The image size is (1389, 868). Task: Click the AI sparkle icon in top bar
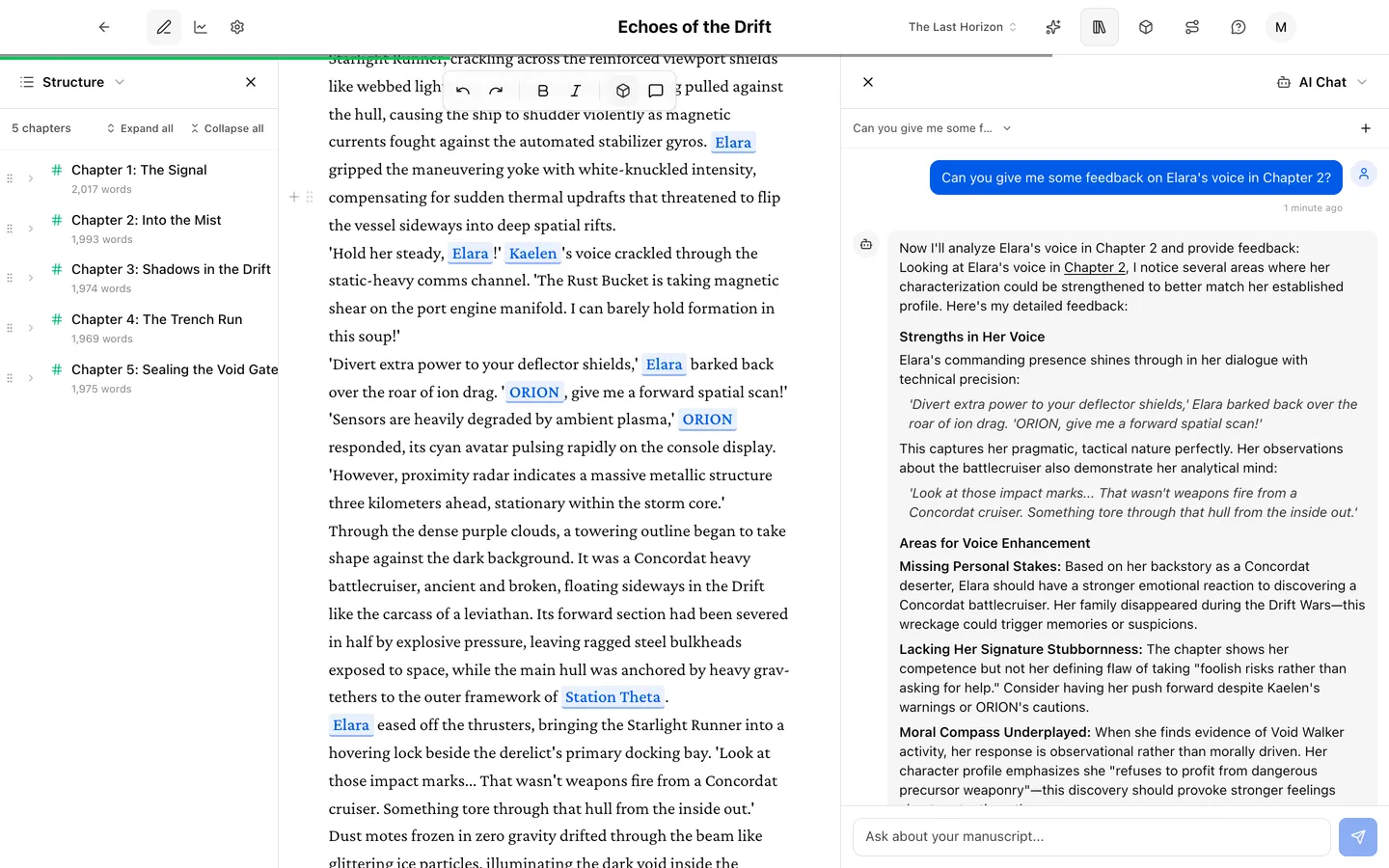click(x=1053, y=27)
